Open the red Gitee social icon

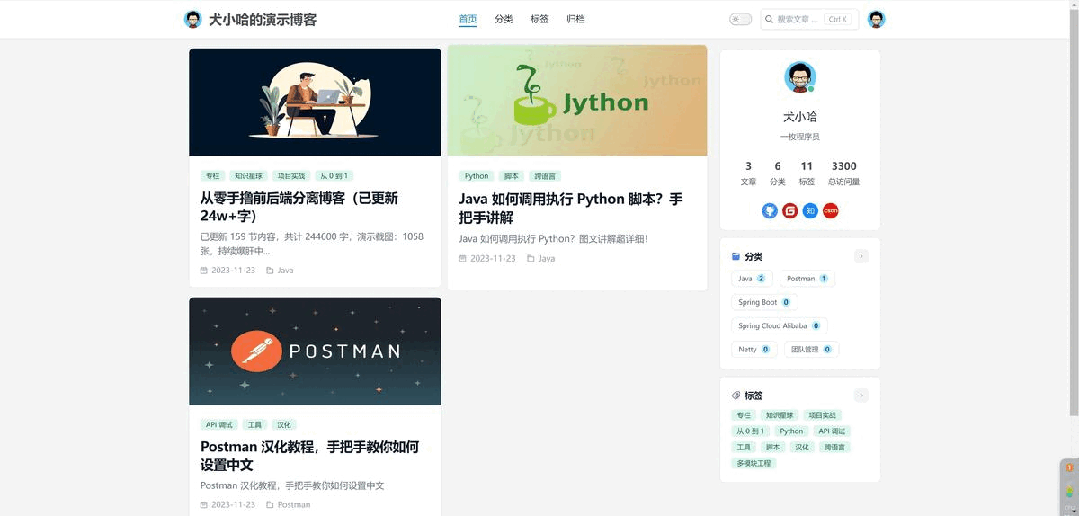[790, 211]
